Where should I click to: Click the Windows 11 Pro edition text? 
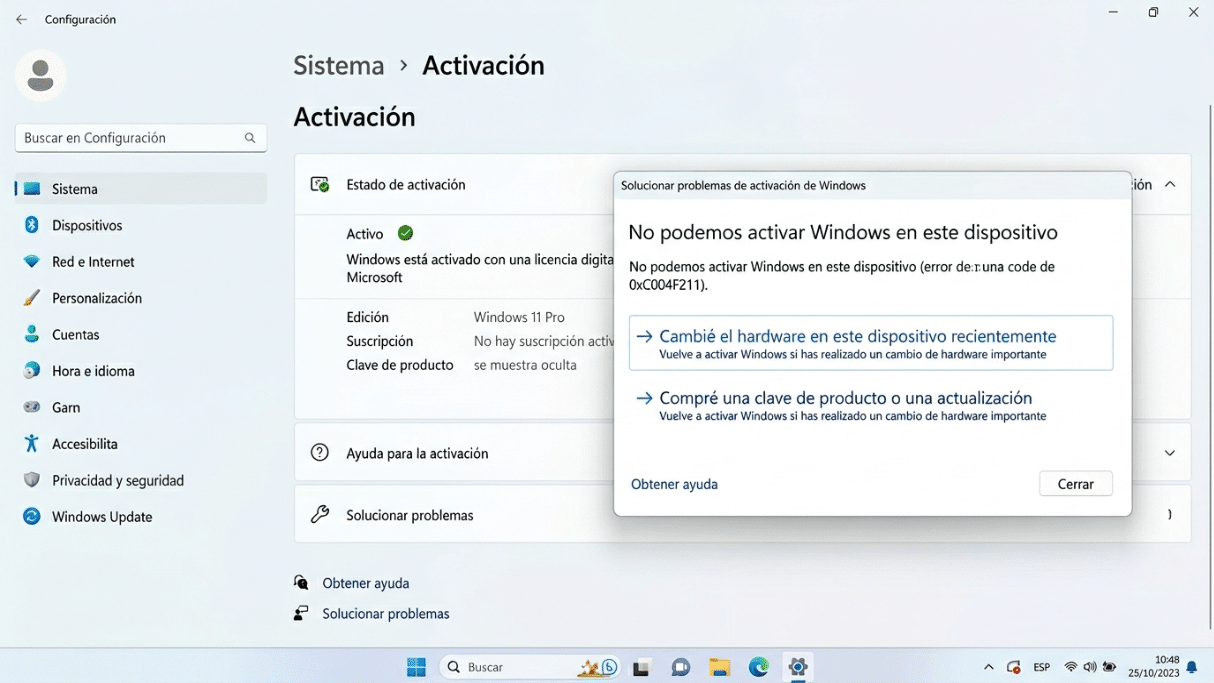click(x=519, y=317)
